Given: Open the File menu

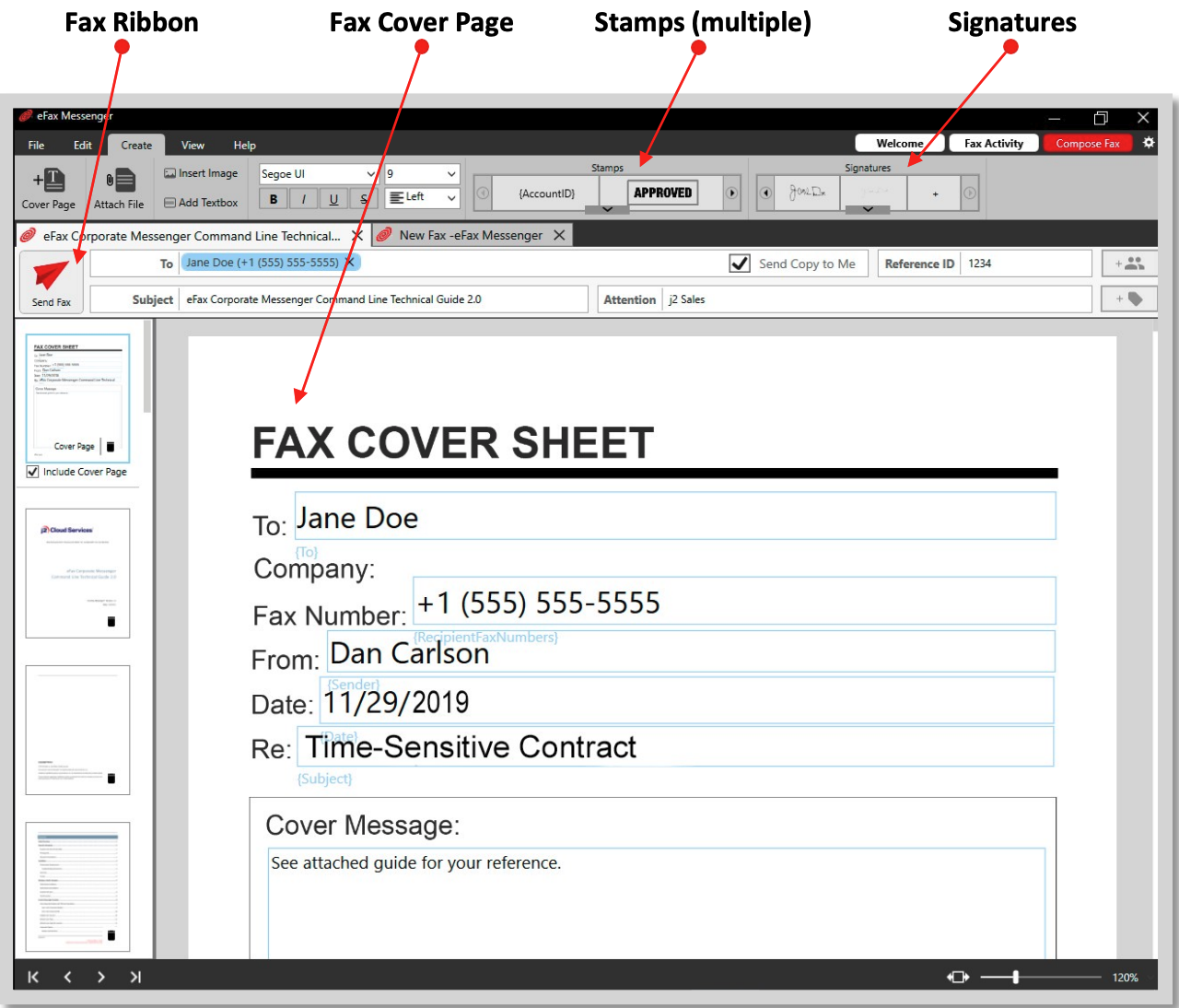Looking at the screenshot, I should (36, 146).
